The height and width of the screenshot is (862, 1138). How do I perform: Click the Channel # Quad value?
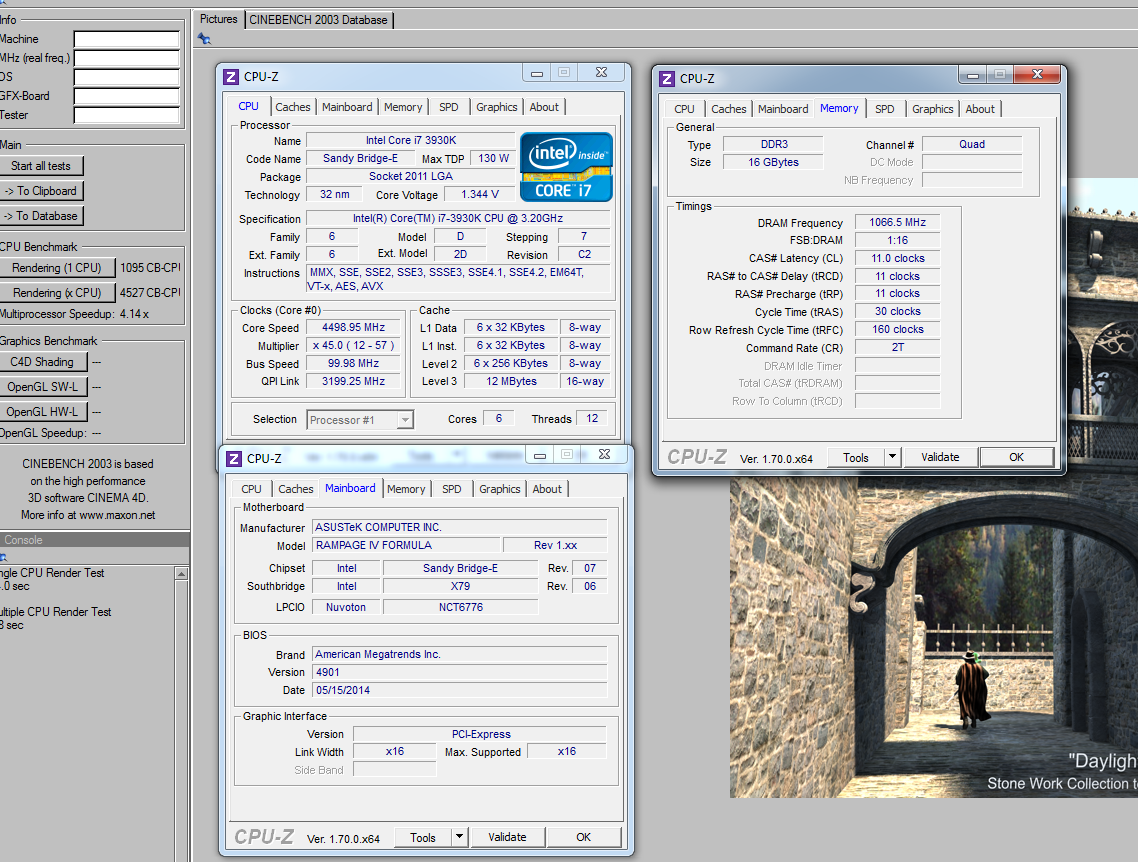point(972,144)
